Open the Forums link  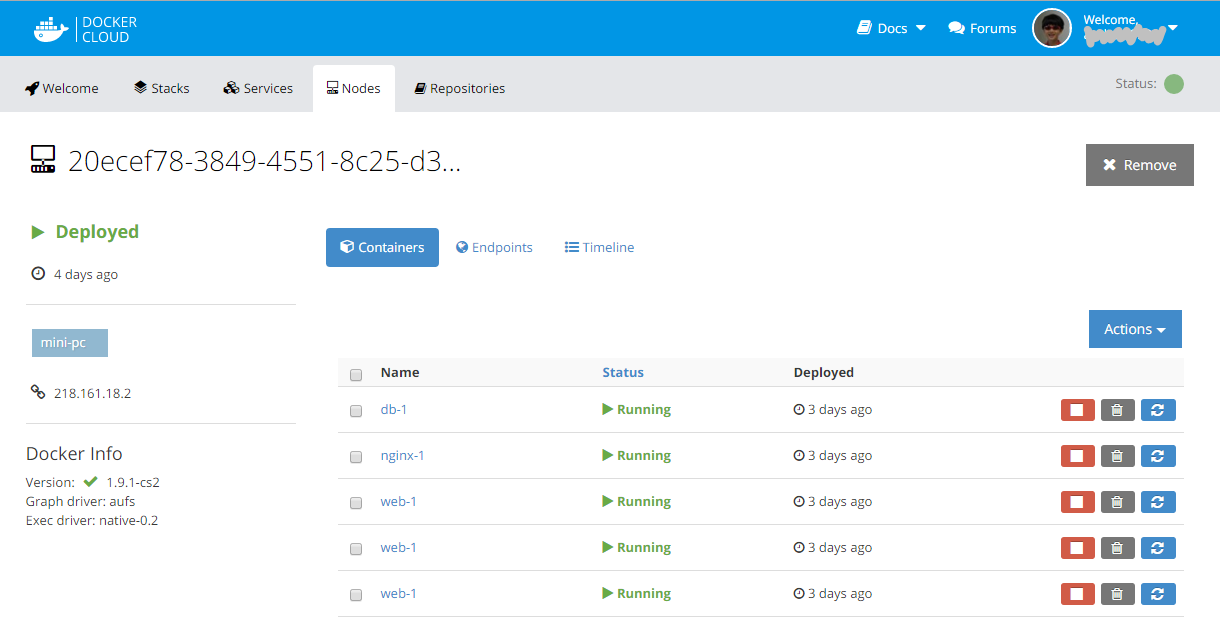[x=982, y=28]
